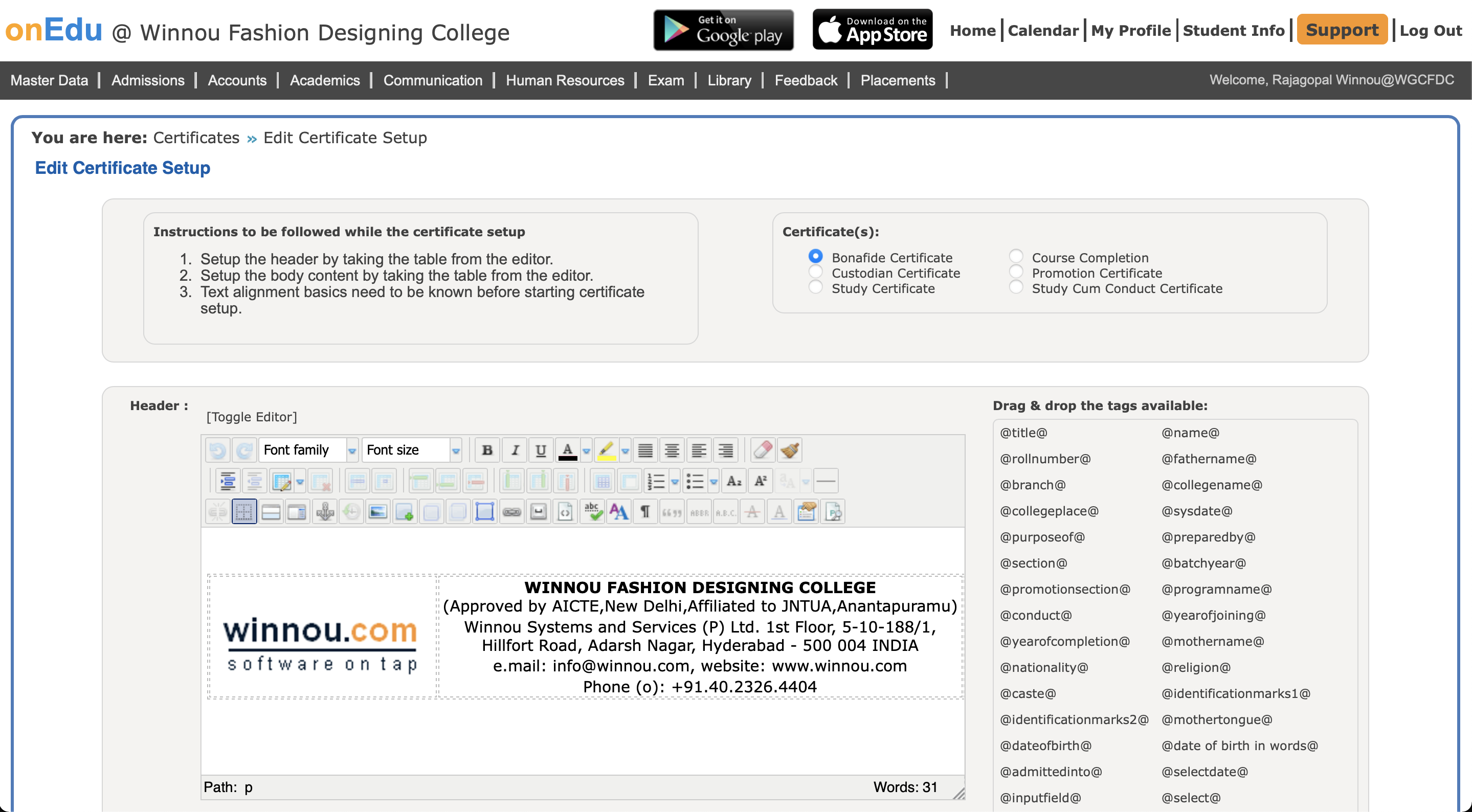The height and width of the screenshot is (812, 1472).
Task: Click the eraser remove formatting icon
Action: [x=762, y=450]
